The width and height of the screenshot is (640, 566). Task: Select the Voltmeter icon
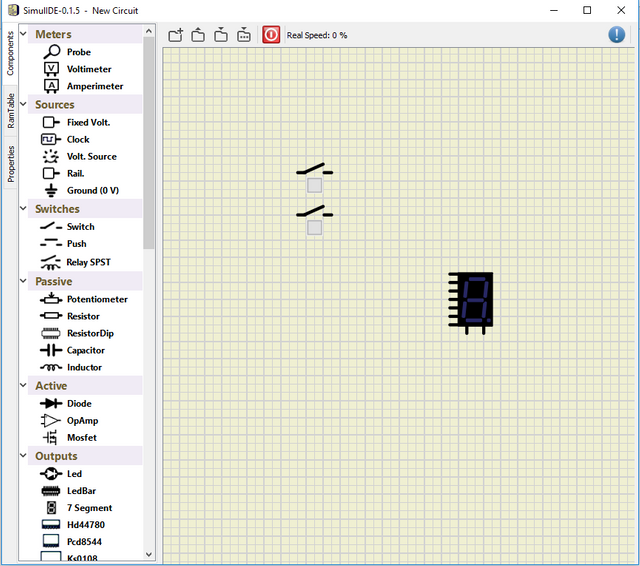[51, 69]
